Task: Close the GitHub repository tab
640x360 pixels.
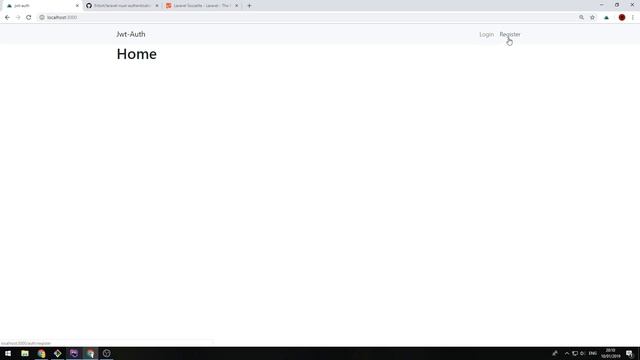Action: pos(157,6)
